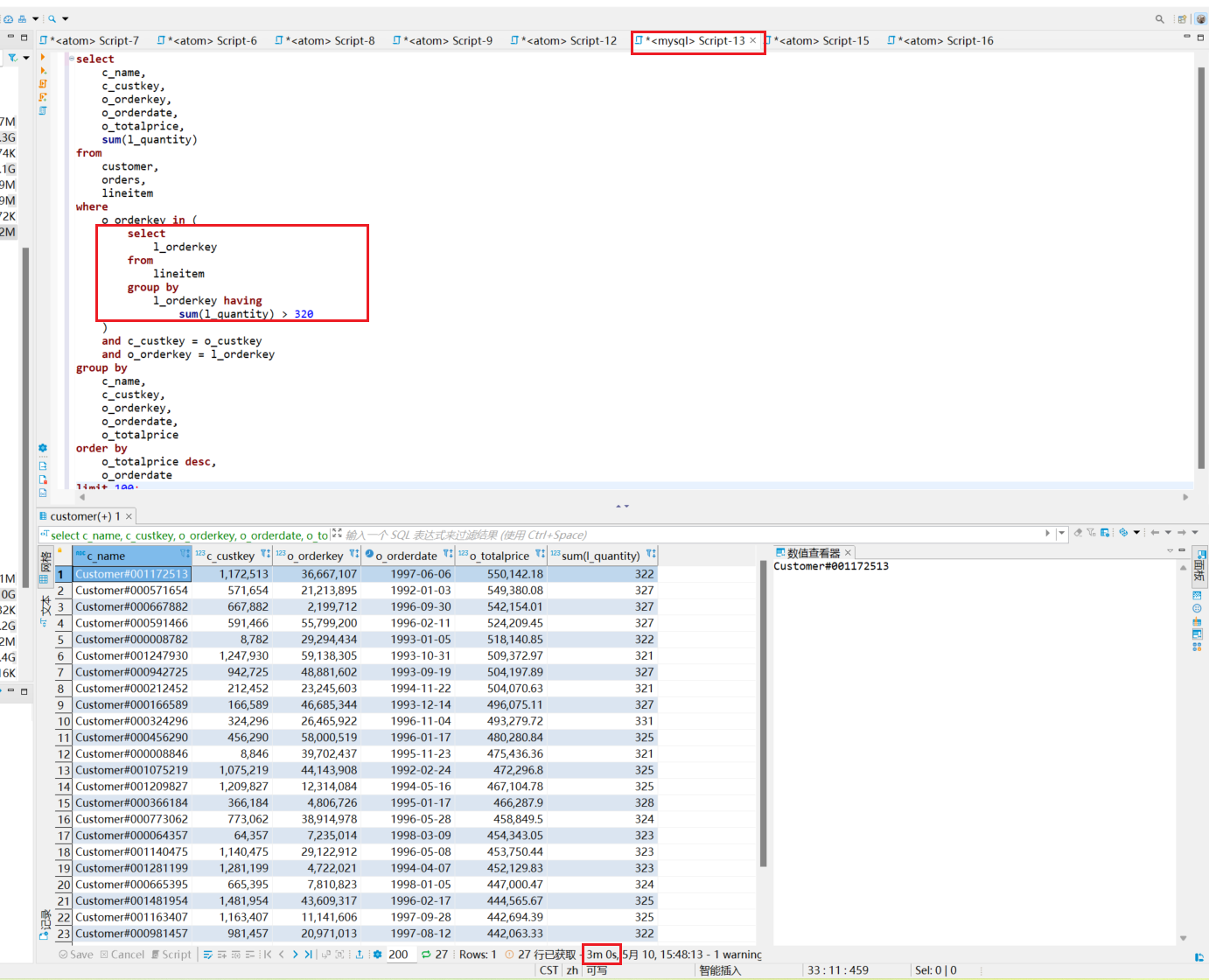Switch to the atom Script-9 tab
Image resolution: width=1209 pixels, height=980 pixels.
coord(443,40)
